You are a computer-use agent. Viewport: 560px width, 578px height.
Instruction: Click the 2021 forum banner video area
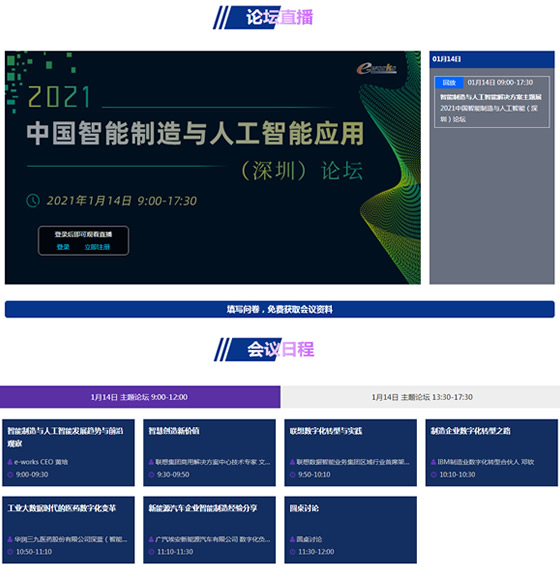tap(213, 168)
